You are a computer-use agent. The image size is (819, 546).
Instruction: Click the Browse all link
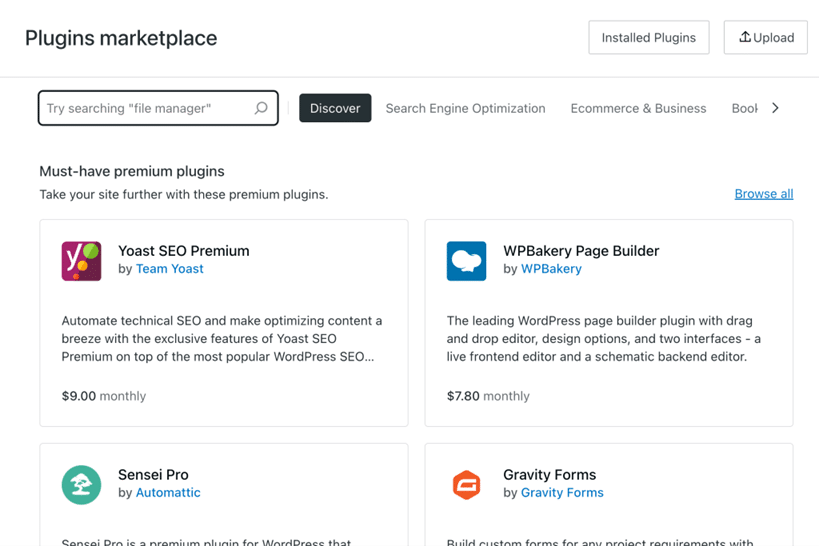(764, 194)
